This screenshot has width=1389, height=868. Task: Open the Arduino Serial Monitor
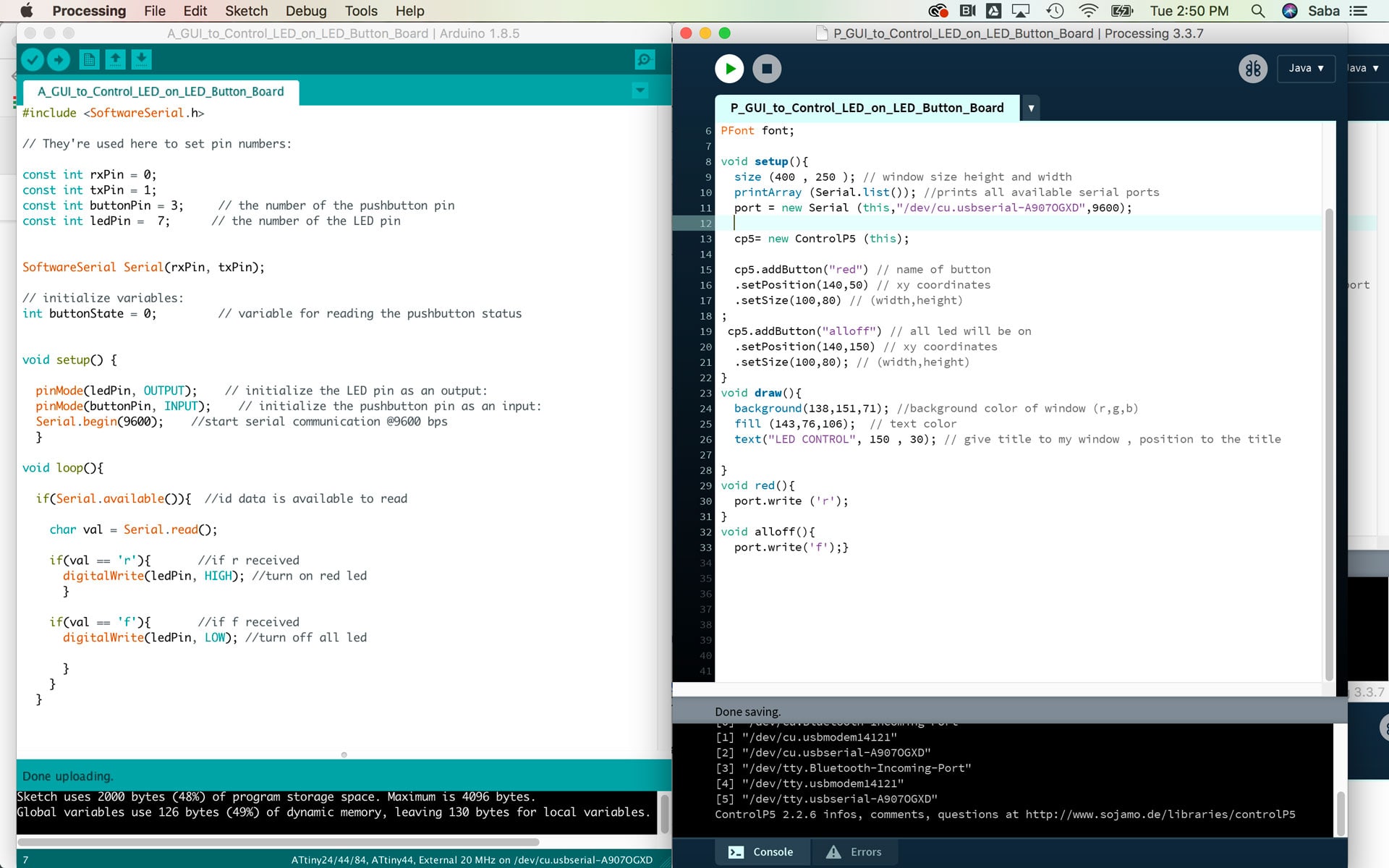(x=644, y=59)
